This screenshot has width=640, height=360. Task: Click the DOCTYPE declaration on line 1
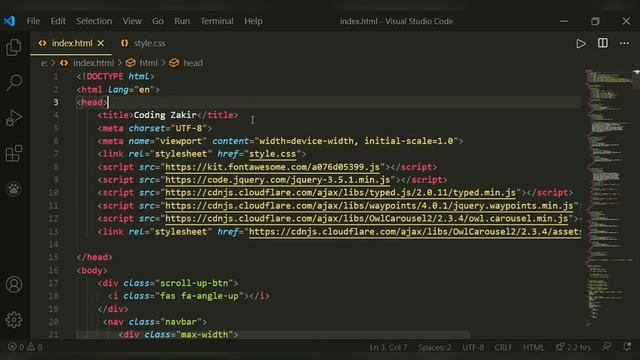coord(116,76)
